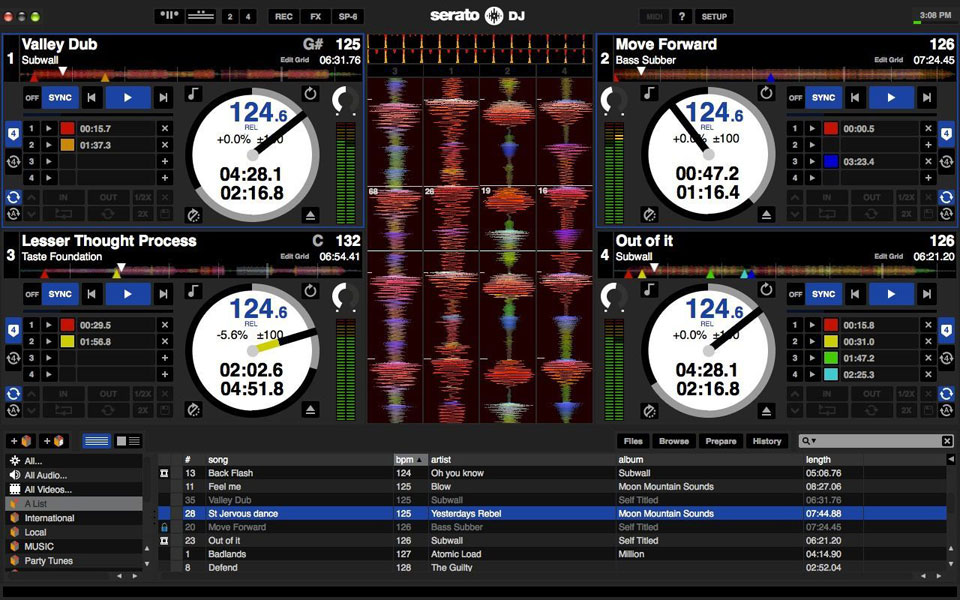Trigger the 01:37.3 cue on Valley Dub deck
960x600 pixels.
48,145
